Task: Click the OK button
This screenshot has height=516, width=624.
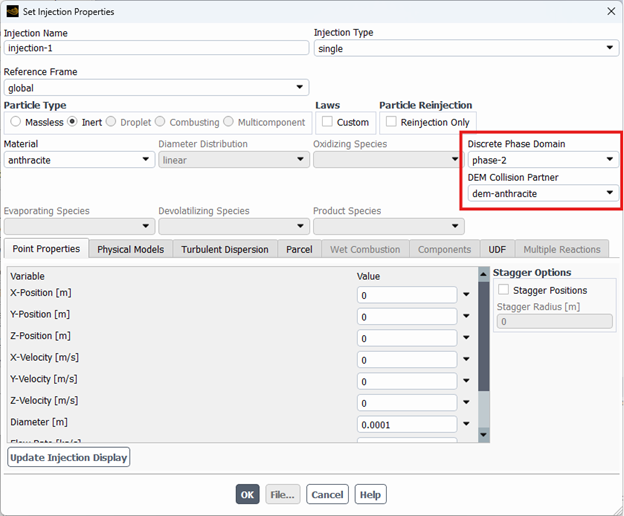Action: pyautogui.click(x=248, y=494)
